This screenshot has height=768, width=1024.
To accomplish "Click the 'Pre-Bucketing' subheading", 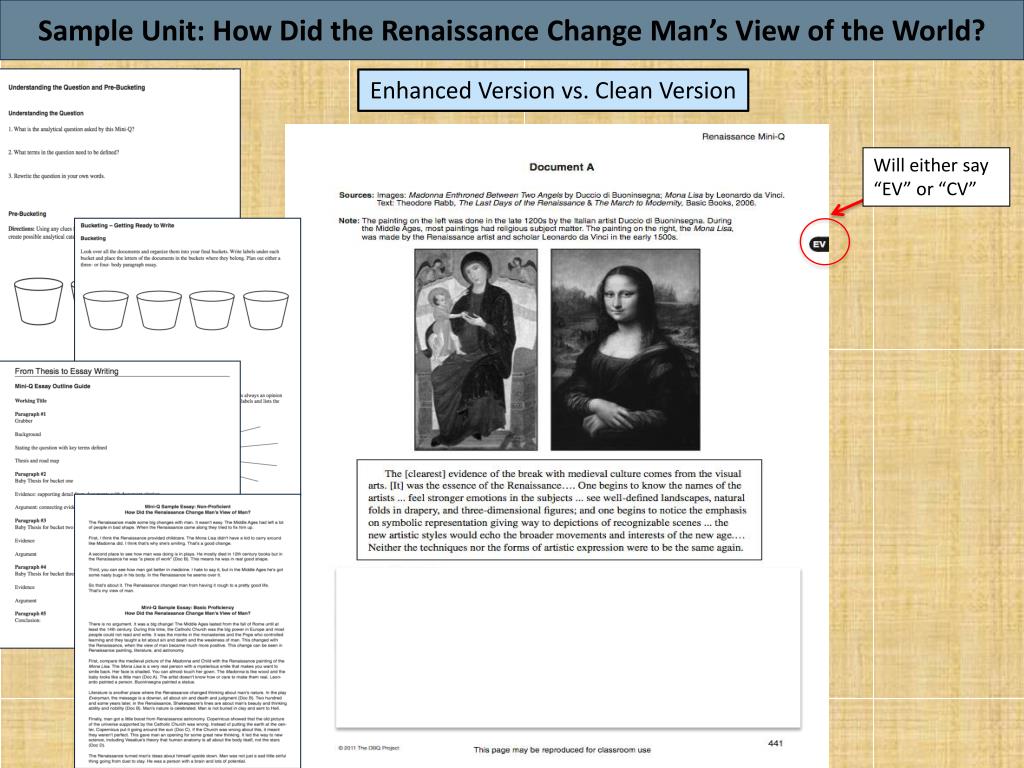I will 27,214.
